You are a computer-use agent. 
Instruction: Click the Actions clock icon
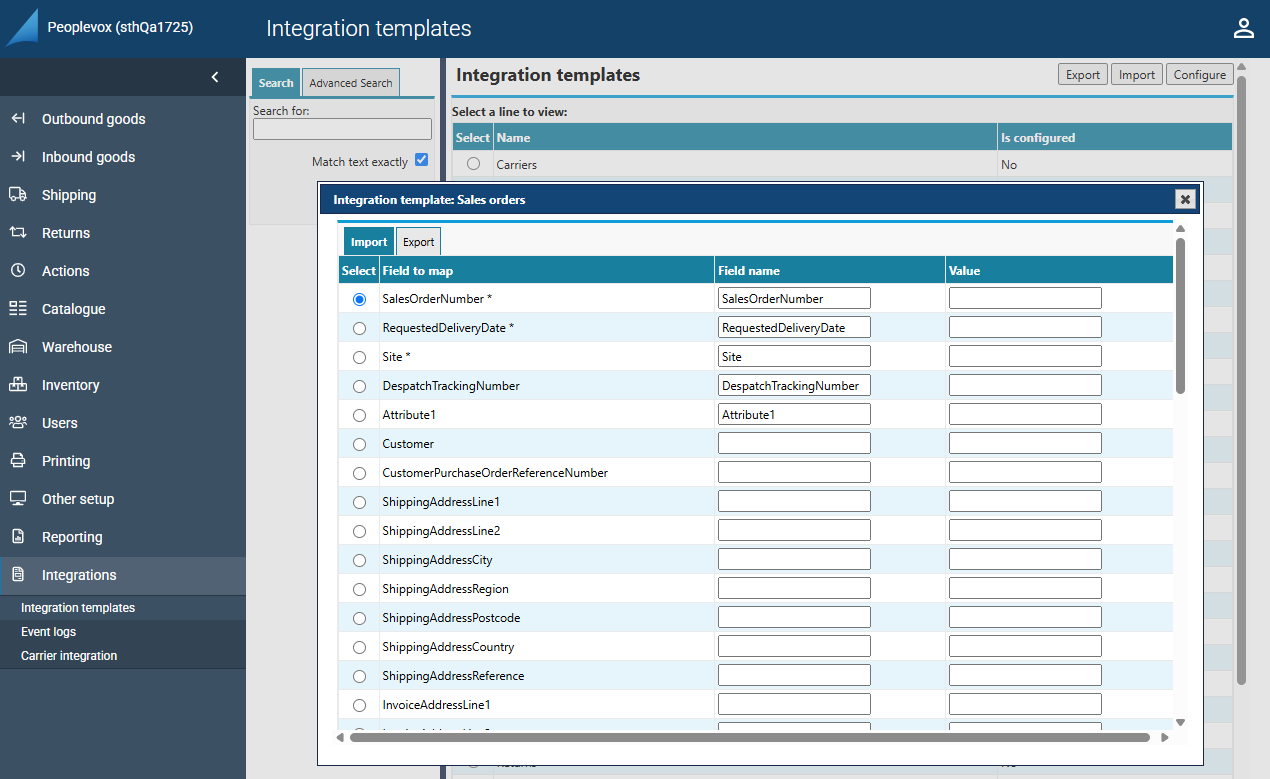click(18, 271)
